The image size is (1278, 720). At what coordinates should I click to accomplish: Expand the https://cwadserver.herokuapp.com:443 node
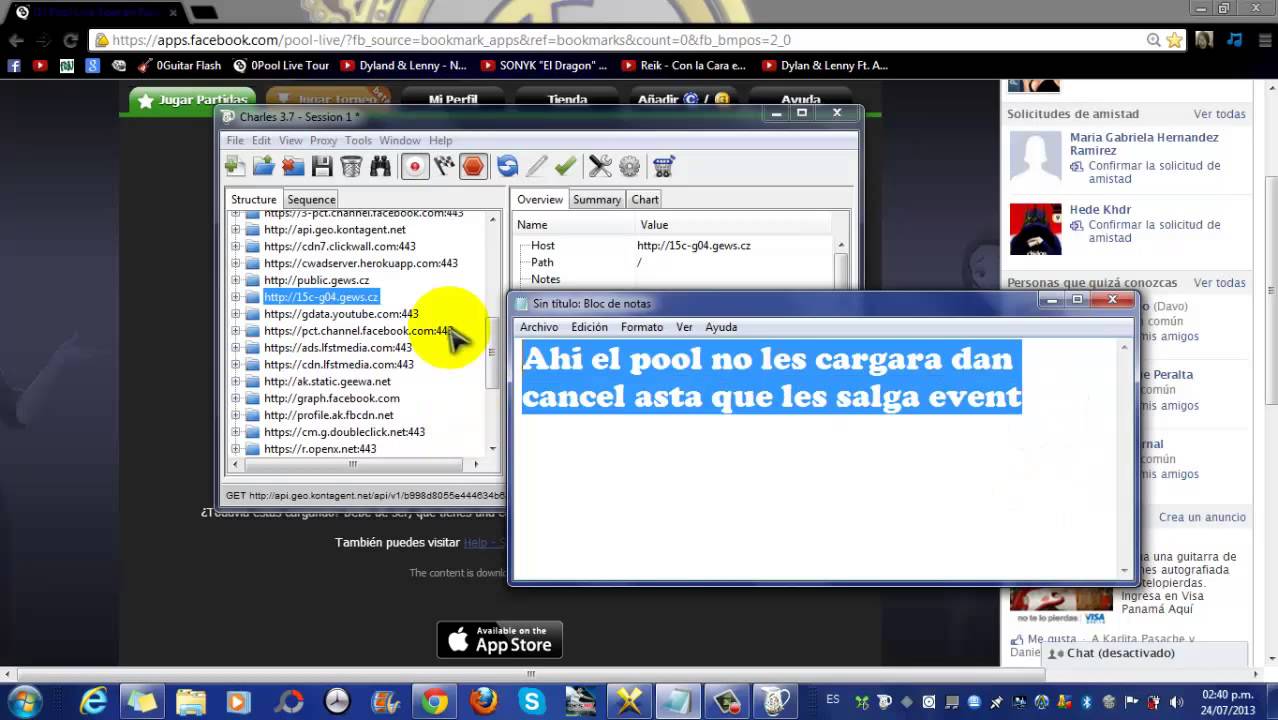coord(236,263)
